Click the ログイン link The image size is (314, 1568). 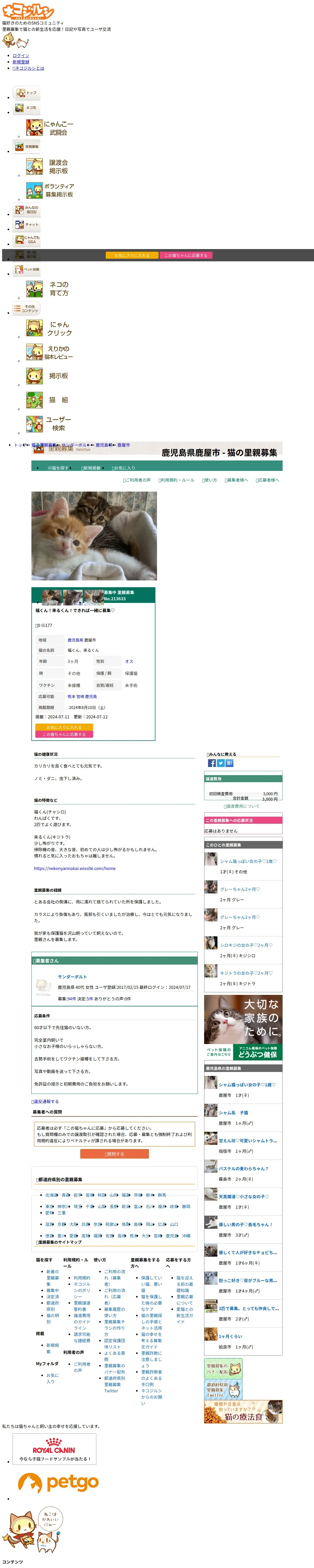pos(21,56)
